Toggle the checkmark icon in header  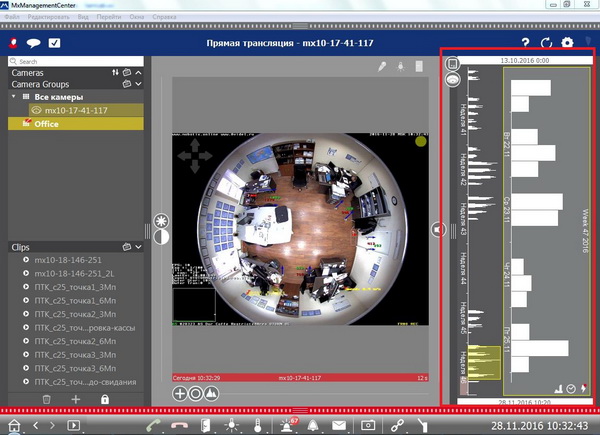[54, 43]
